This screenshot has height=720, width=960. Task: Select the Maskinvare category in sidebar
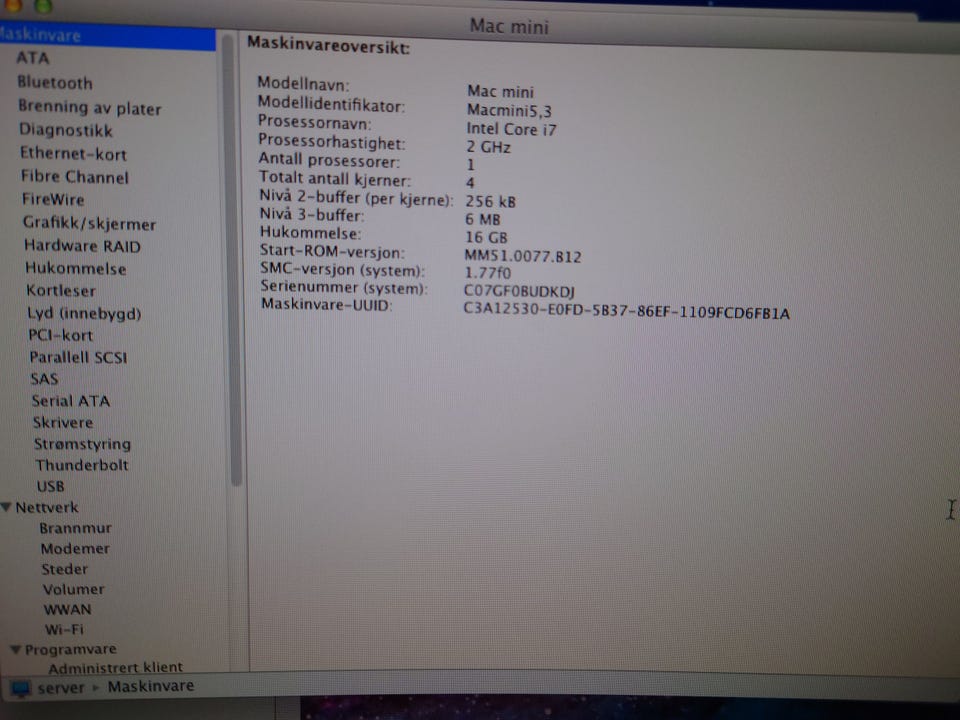click(x=107, y=36)
